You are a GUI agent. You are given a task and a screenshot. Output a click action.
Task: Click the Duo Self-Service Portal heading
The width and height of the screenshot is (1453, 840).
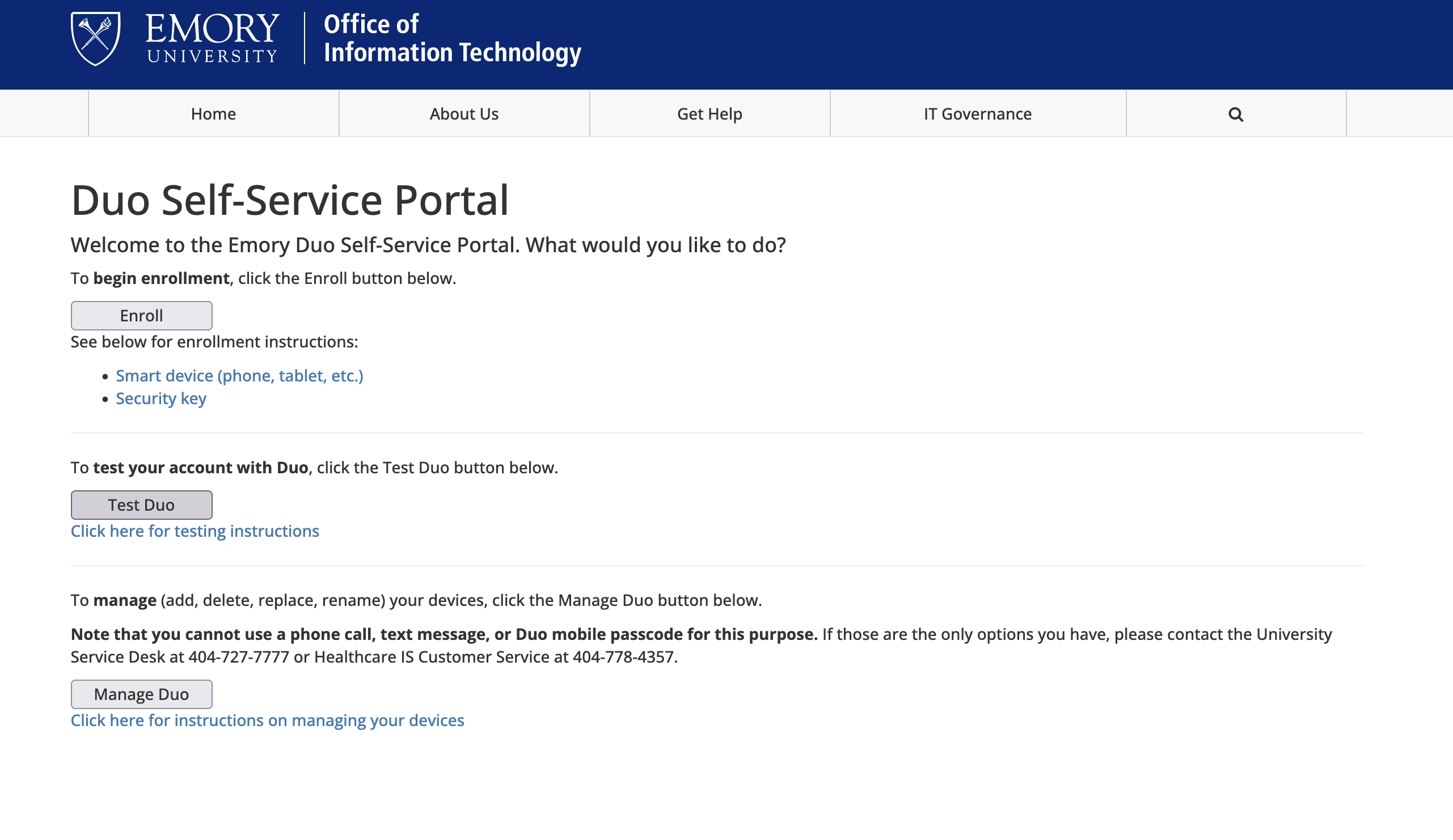(290, 200)
